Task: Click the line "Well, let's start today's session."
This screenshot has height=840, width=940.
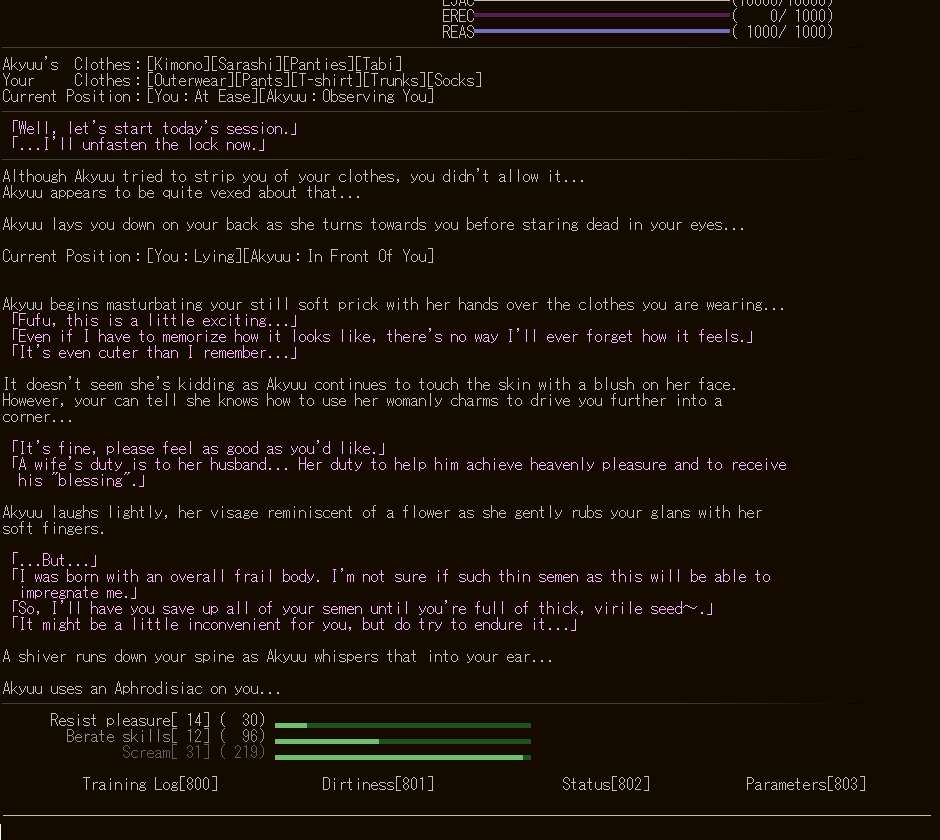Action: coord(154,128)
